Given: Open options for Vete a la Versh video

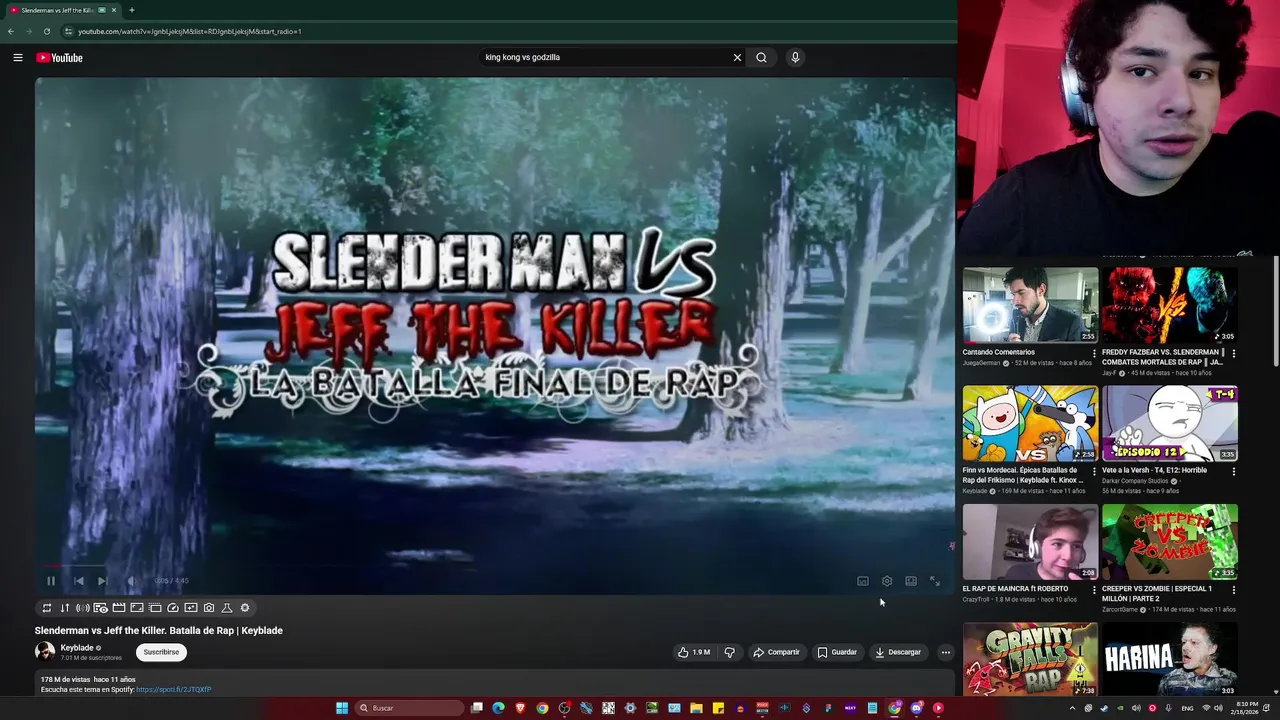Looking at the screenshot, I should (x=1233, y=471).
